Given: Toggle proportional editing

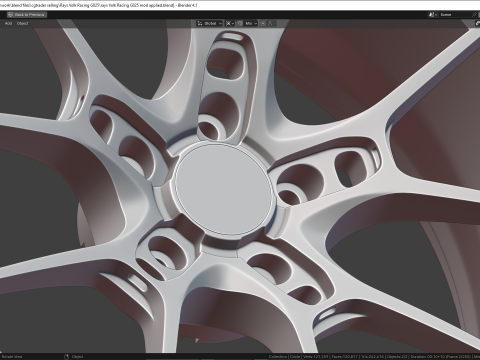Looking at the screenshot, I should [263, 23].
